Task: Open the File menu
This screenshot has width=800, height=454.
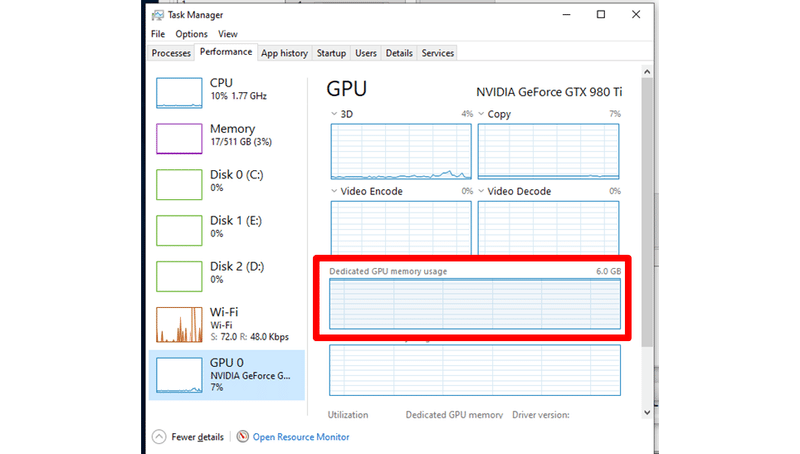Action: [x=158, y=34]
